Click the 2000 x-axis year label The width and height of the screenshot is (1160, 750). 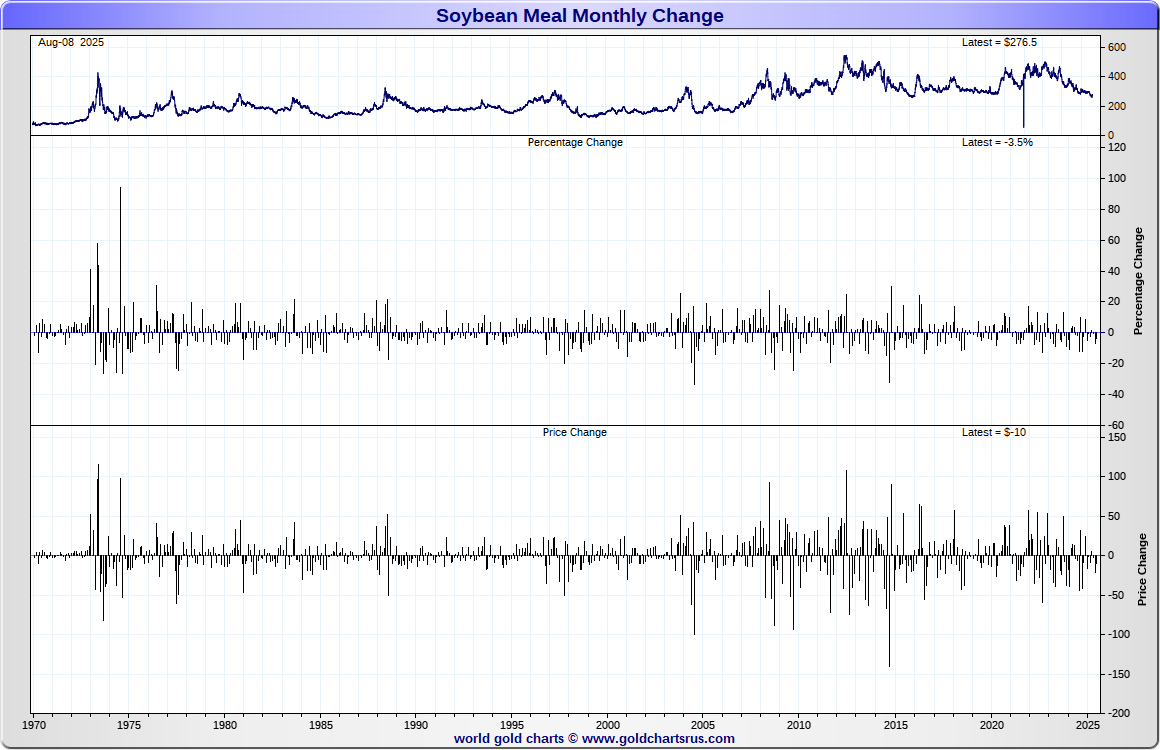point(608,725)
